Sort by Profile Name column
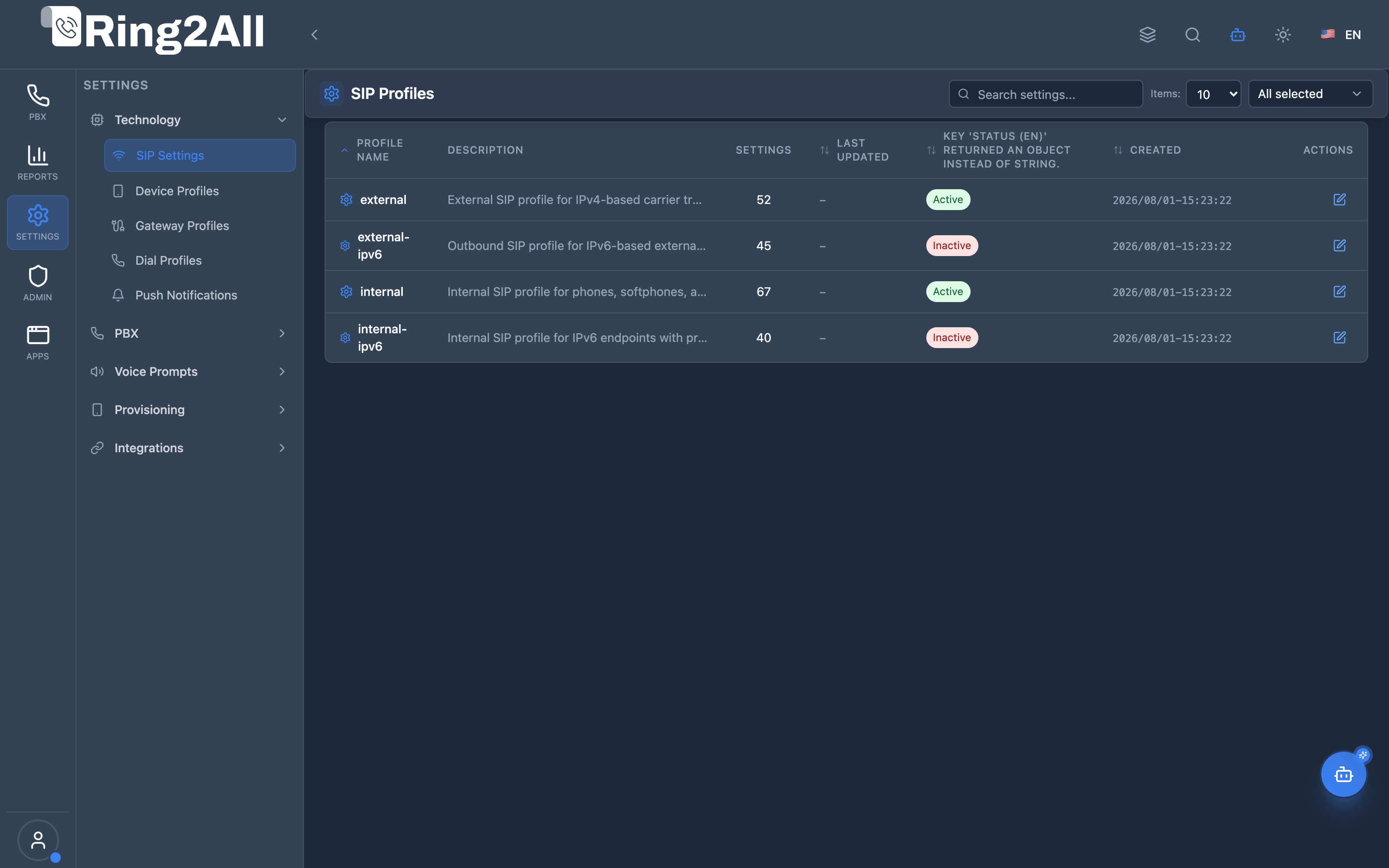 click(x=379, y=150)
